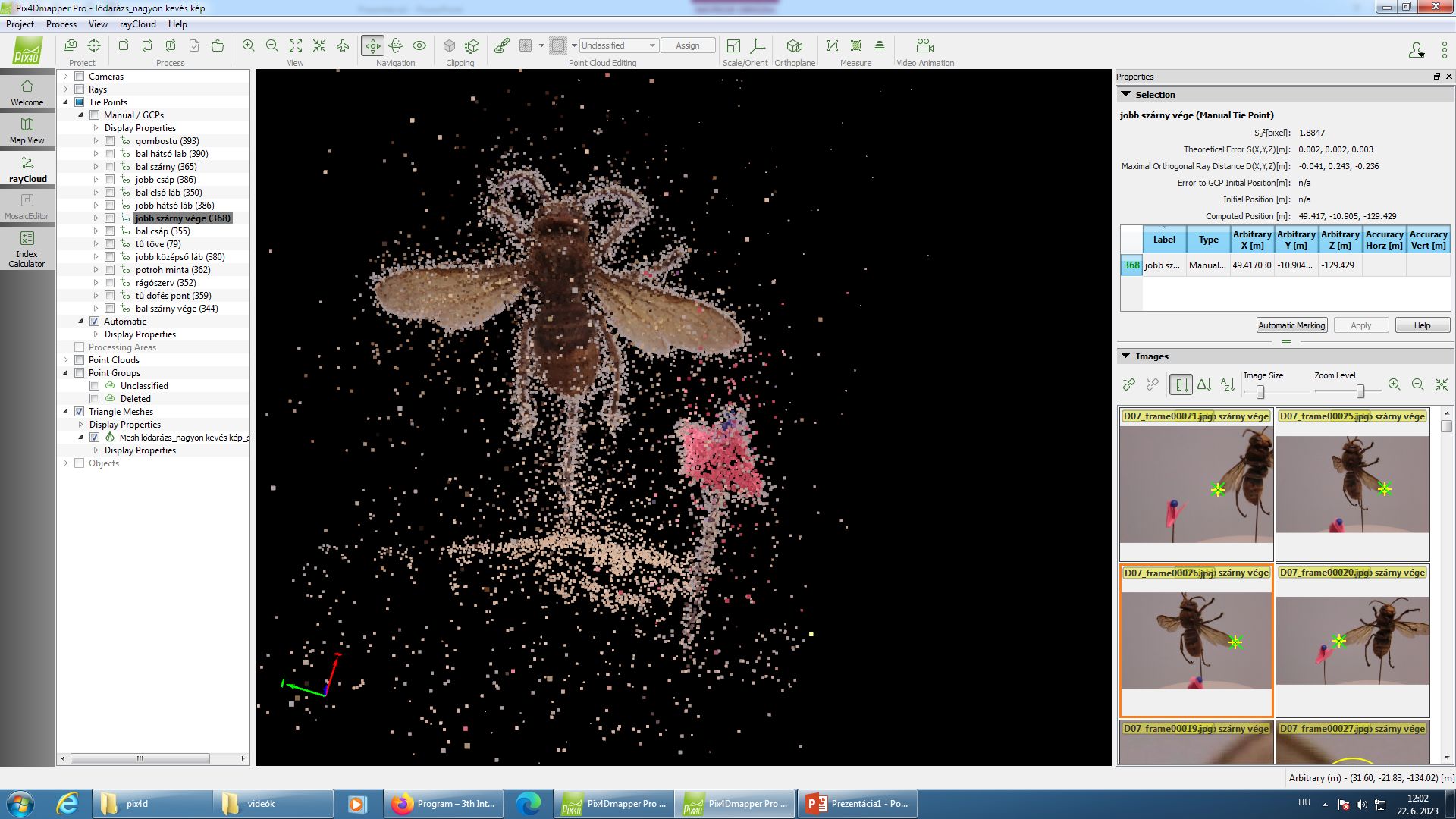Toggle the Rays layer checkbox
The width and height of the screenshot is (1456, 819).
coord(79,89)
